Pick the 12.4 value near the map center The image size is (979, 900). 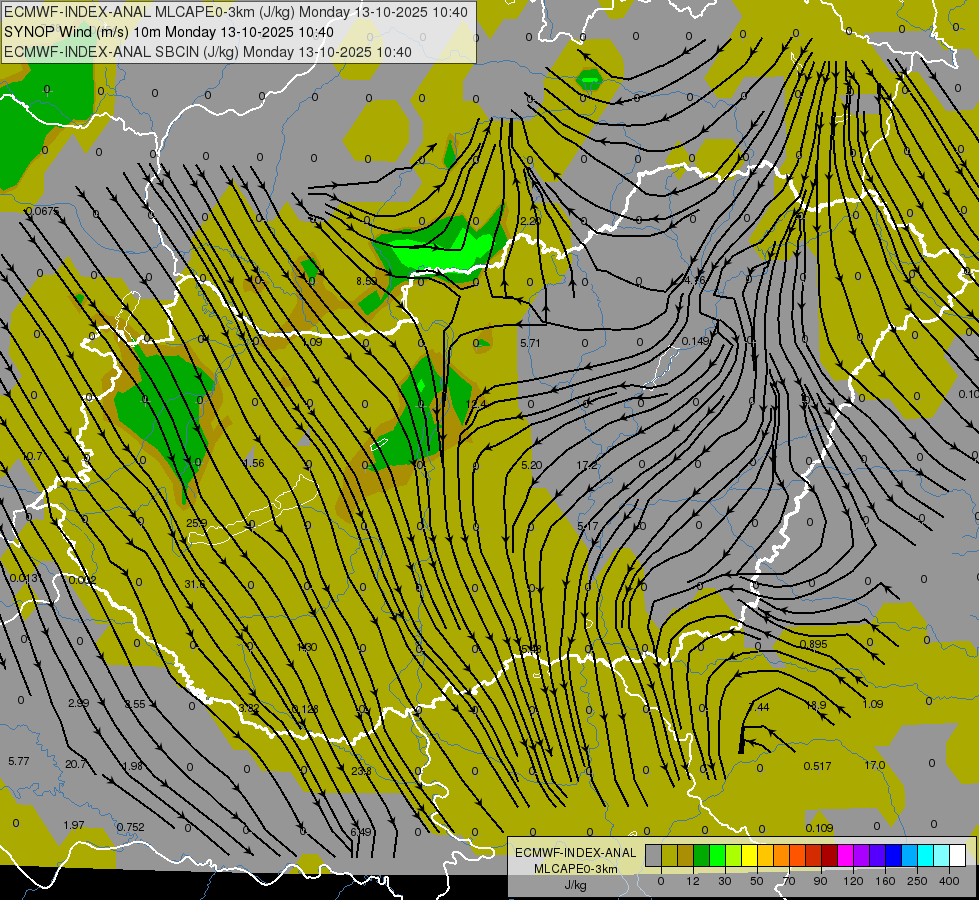[476, 405]
